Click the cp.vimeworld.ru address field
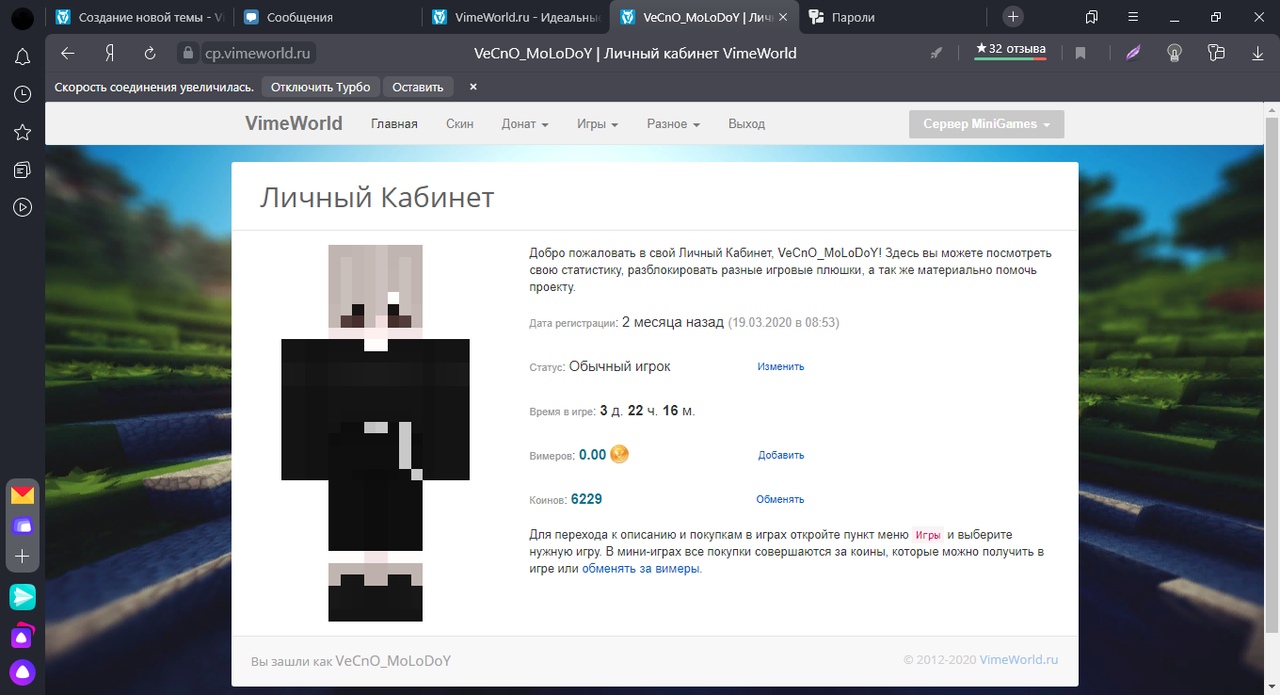Screen dimensions: 1280x695 pyautogui.click(x=258, y=53)
